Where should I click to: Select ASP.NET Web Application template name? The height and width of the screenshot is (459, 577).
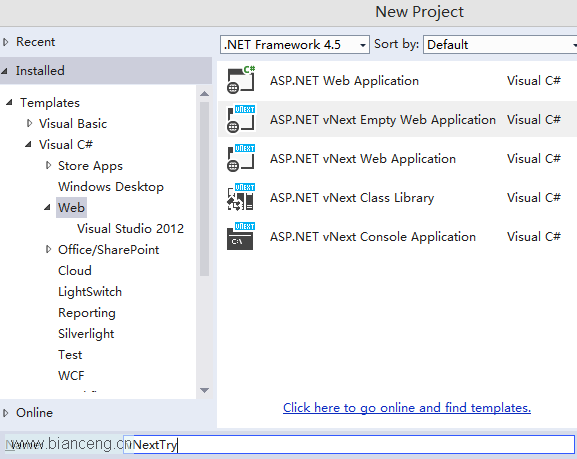344,81
